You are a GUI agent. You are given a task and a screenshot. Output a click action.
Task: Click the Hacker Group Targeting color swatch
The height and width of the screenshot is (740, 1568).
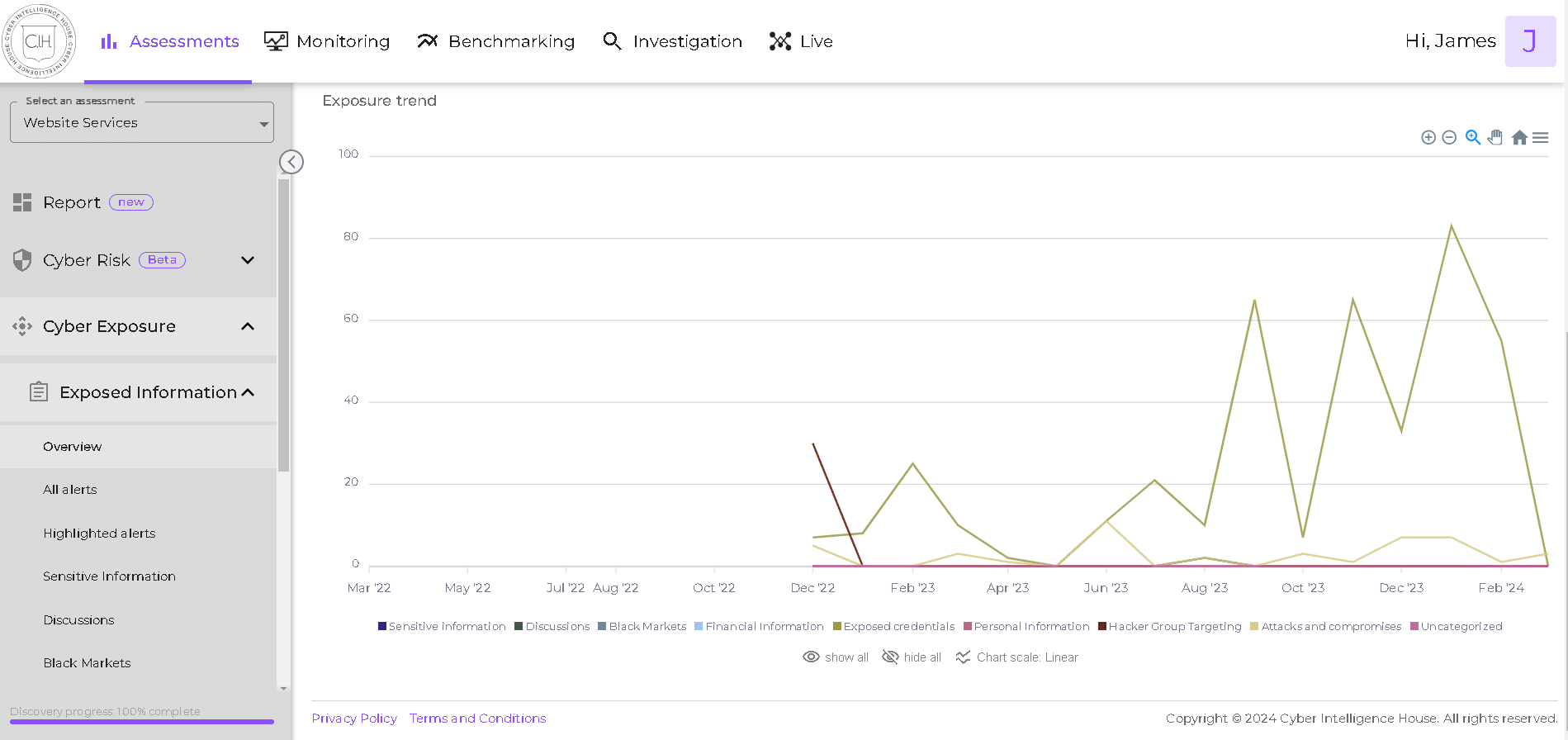point(1102,626)
